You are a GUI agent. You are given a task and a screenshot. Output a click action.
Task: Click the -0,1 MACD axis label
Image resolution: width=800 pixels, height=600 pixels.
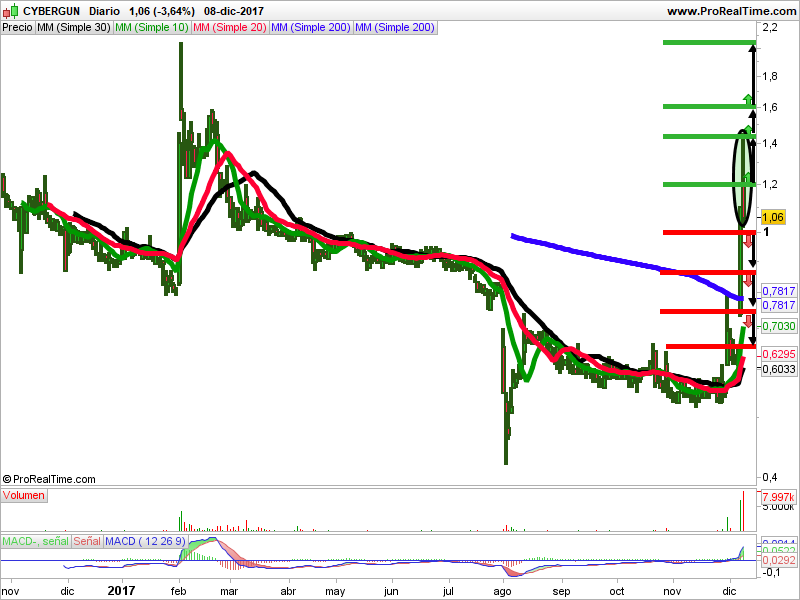[771, 572]
